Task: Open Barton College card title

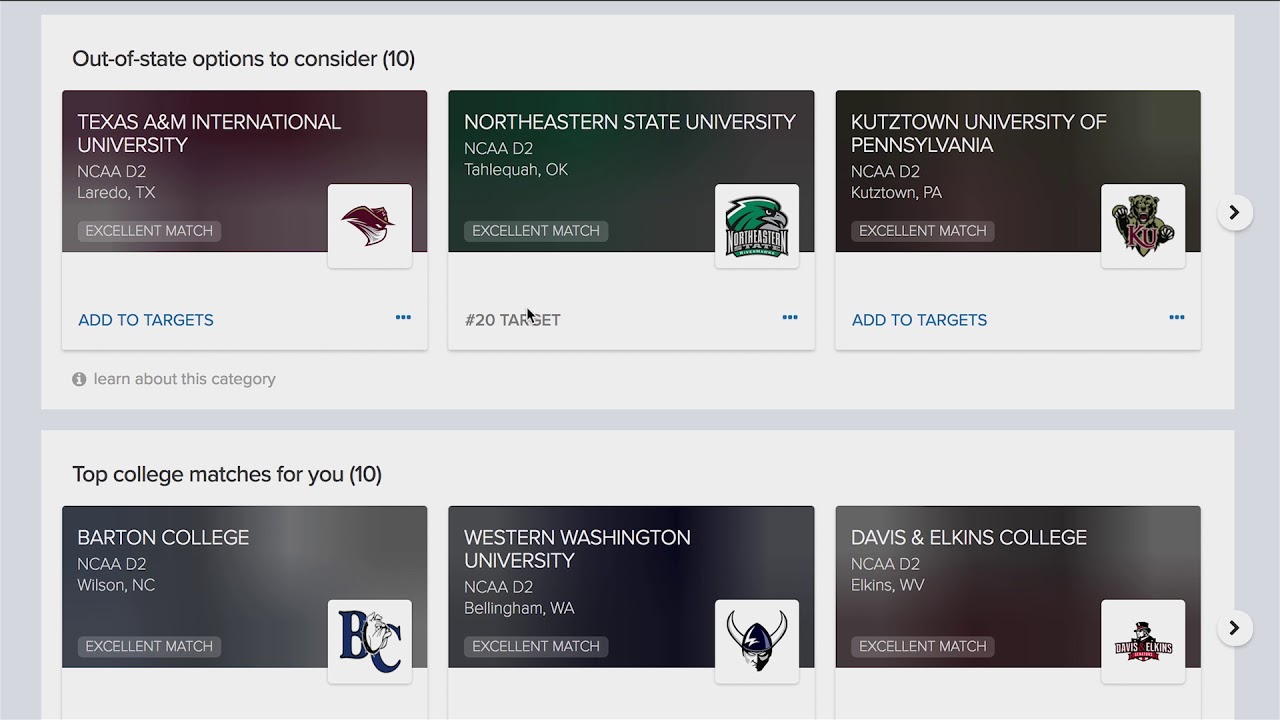Action: [x=163, y=537]
